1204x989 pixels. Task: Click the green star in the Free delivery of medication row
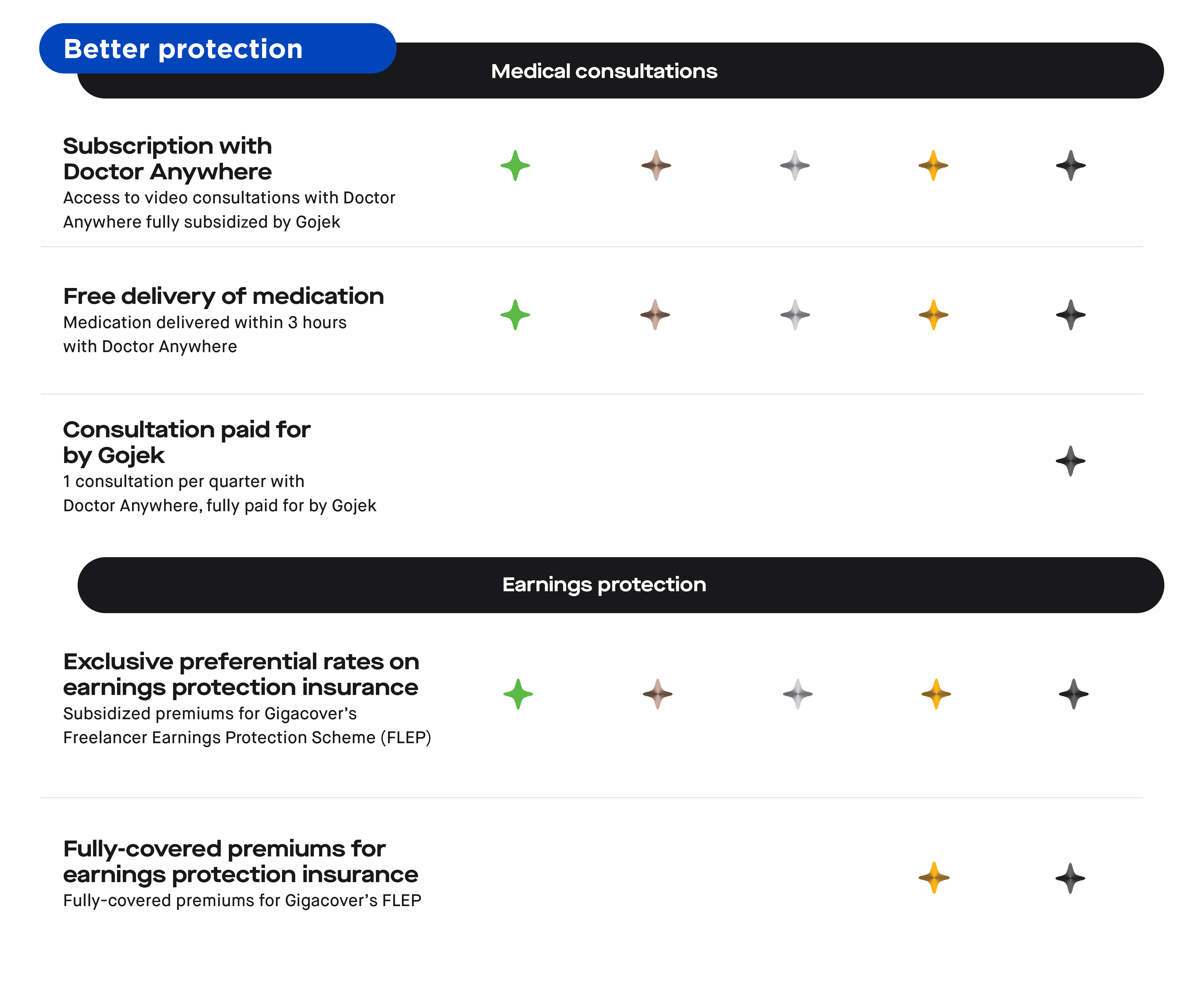tap(515, 315)
